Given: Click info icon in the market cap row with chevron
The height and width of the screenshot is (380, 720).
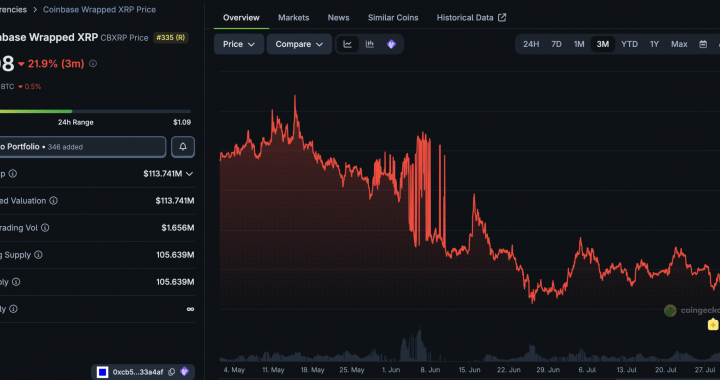Looking at the screenshot, I should click(13, 173).
